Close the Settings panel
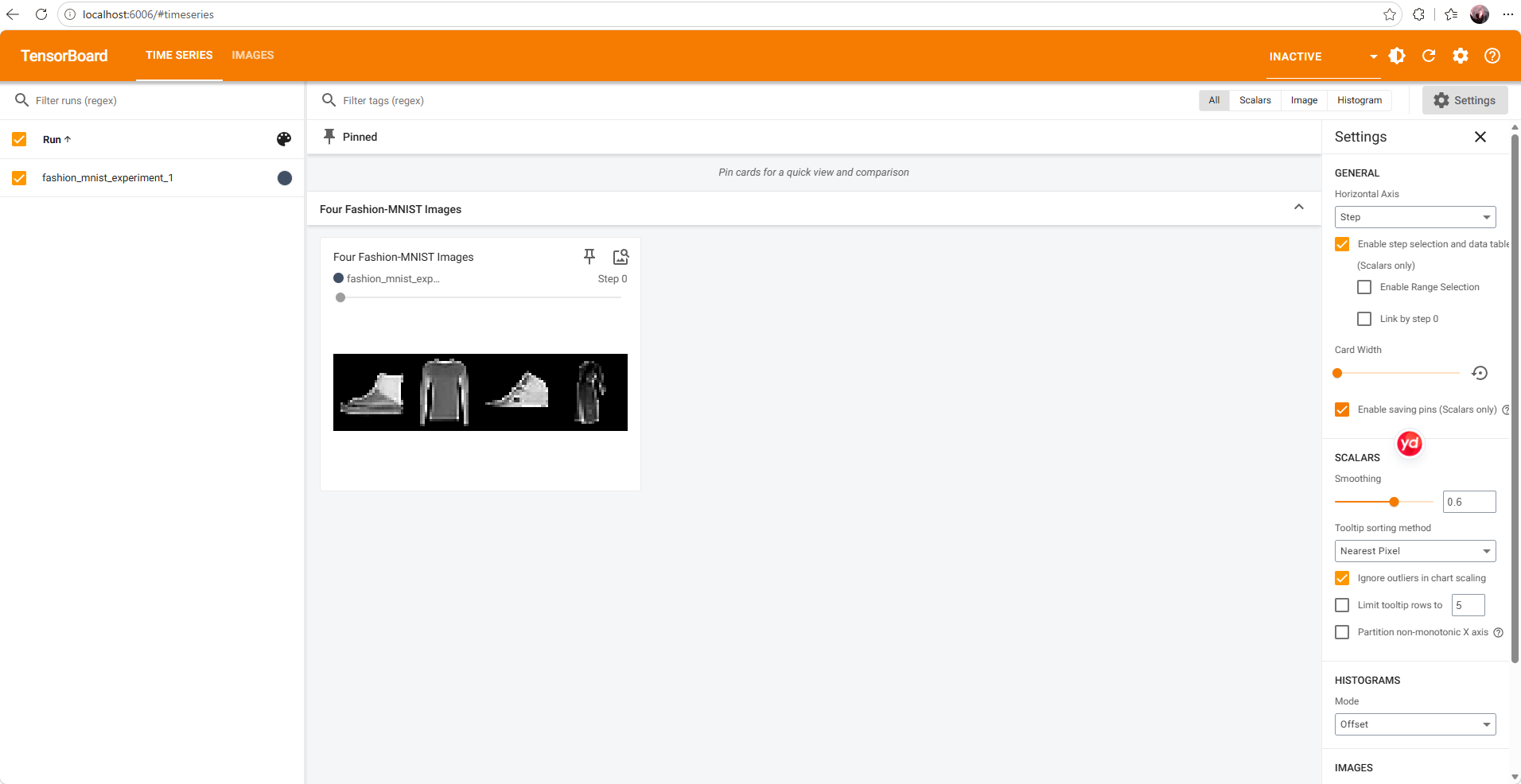This screenshot has height=784, width=1521. coord(1480,137)
